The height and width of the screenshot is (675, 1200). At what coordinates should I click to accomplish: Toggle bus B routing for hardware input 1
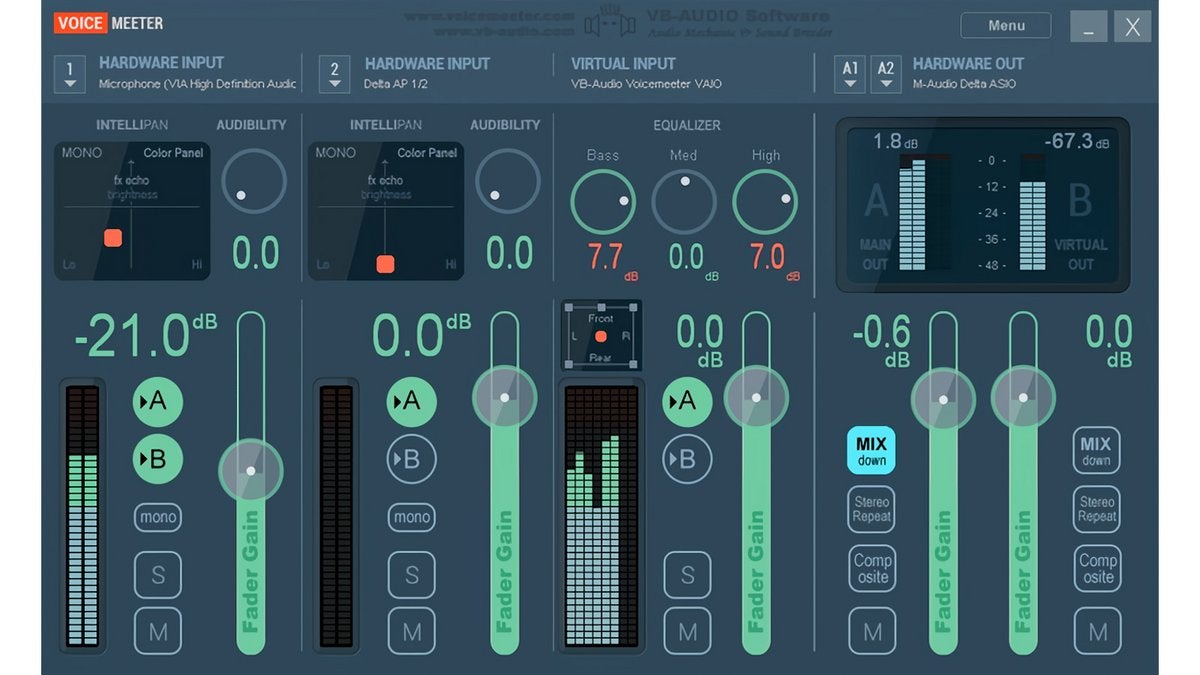click(x=158, y=459)
